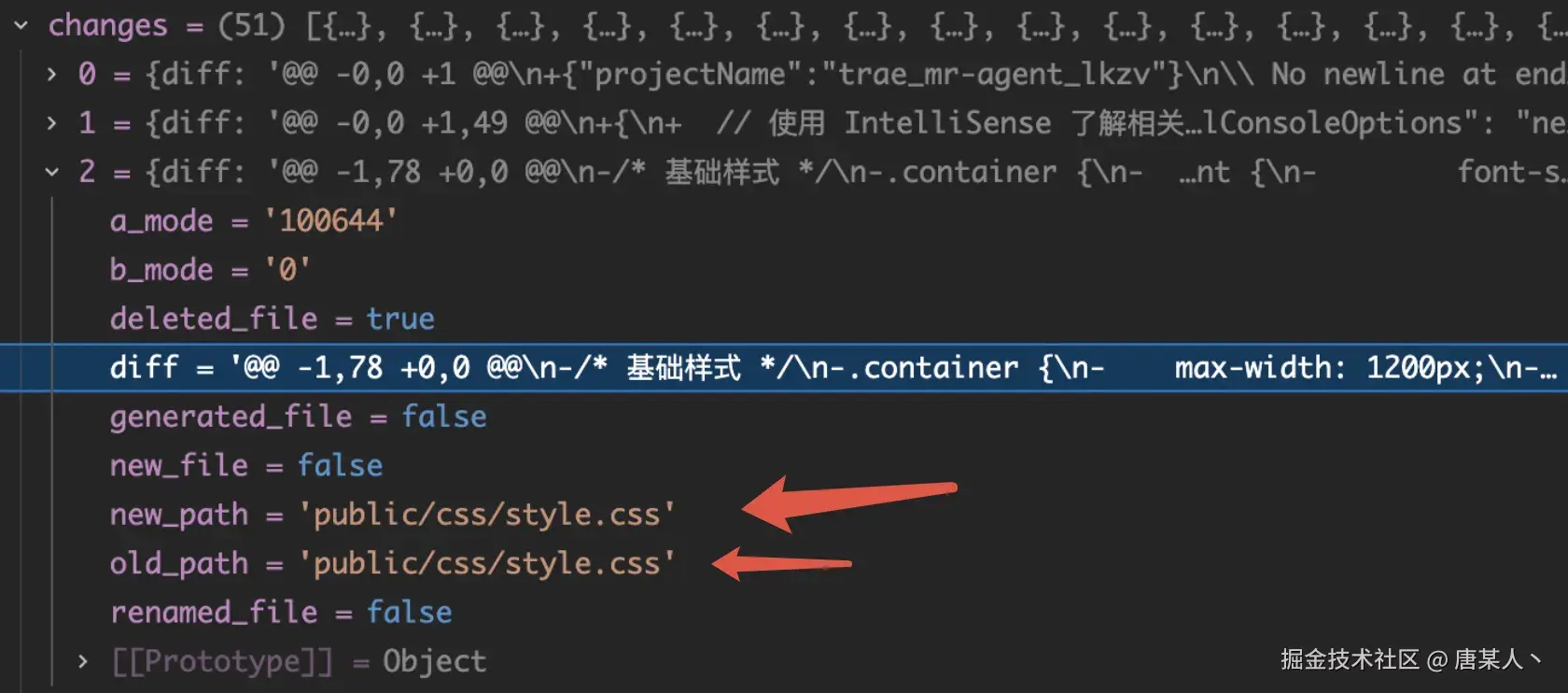Expand array item 1 chevron
This screenshot has height=693, width=1568.
point(52,122)
